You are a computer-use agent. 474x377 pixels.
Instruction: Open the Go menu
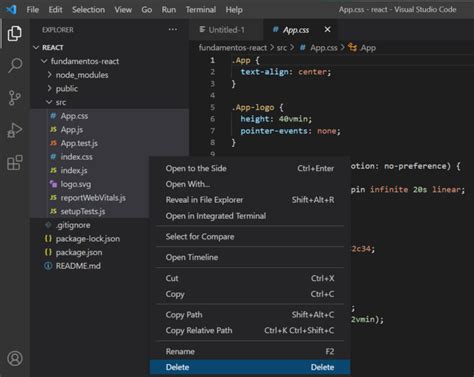[x=147, y=10]
